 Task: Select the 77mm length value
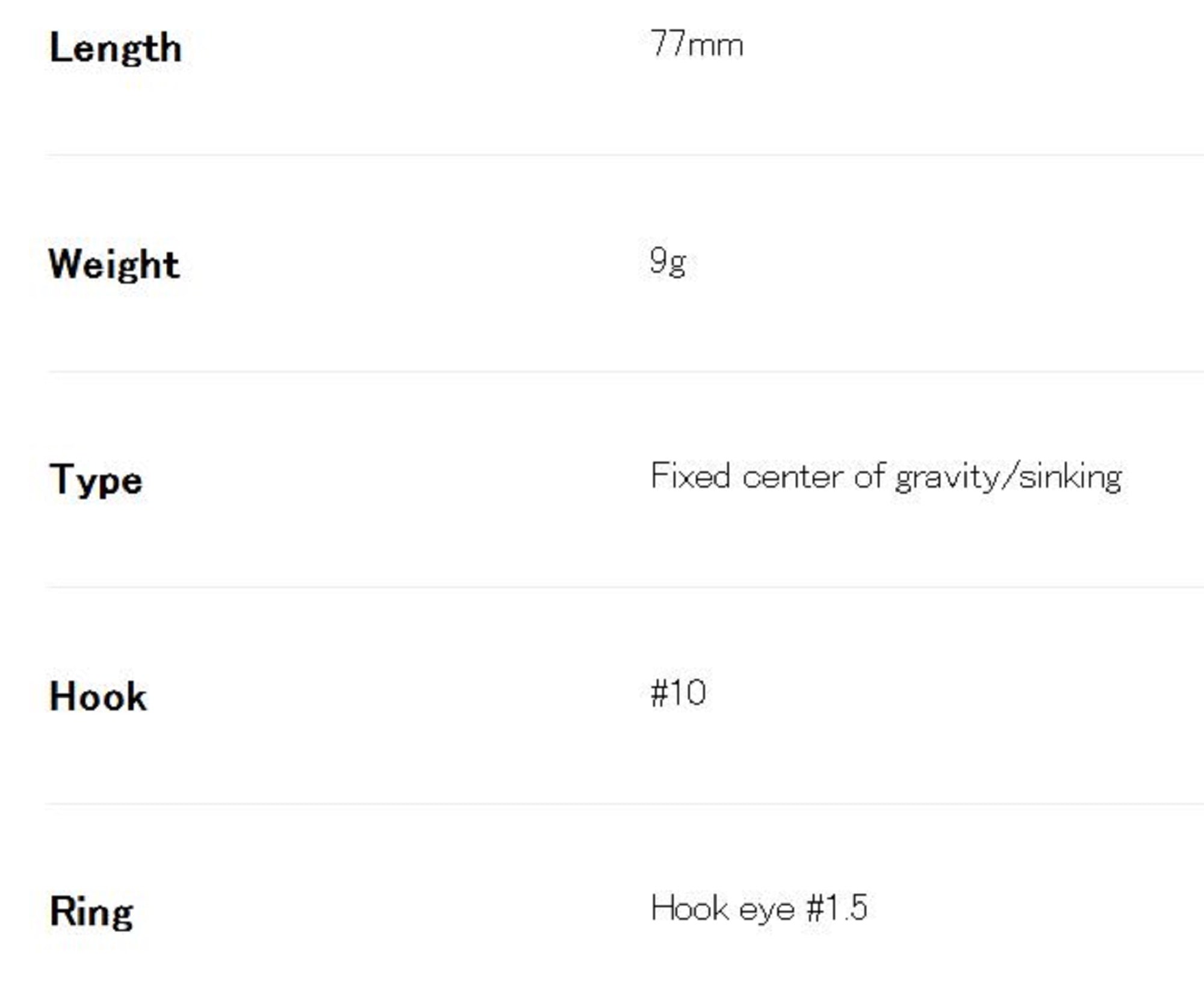click(x=696, y=45)
